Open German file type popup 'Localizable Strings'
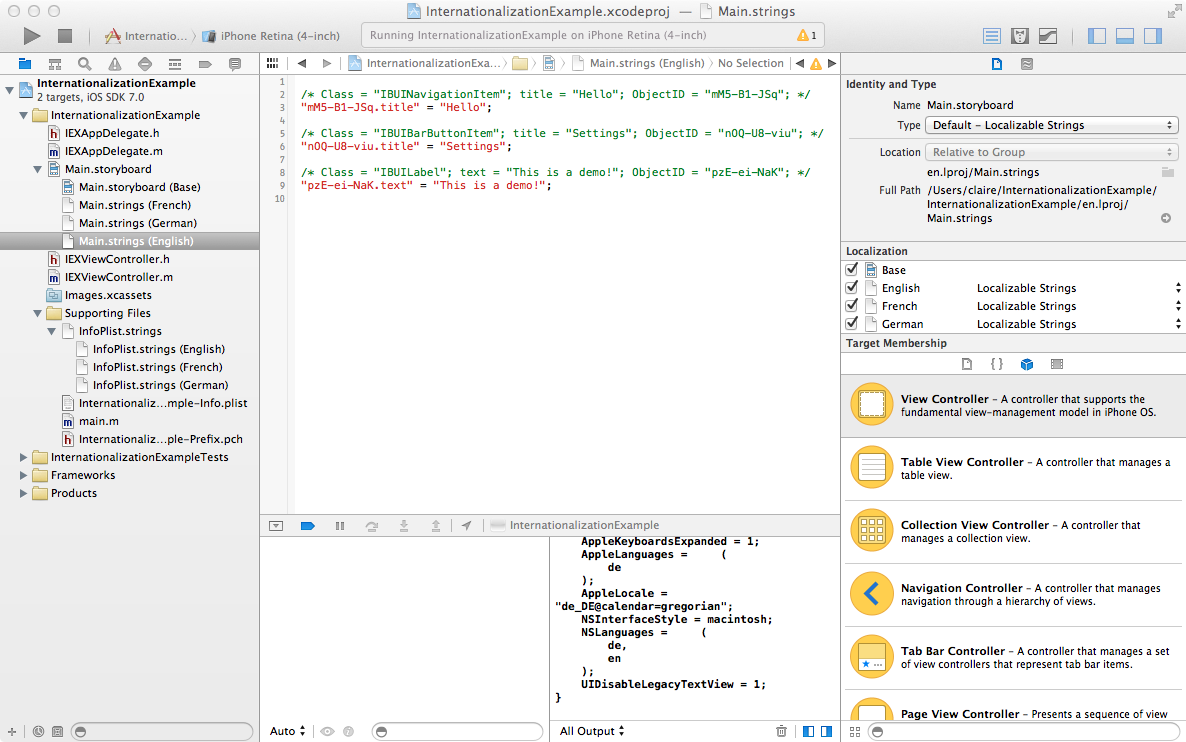Screen dimensions: 1186x742 1079,324
